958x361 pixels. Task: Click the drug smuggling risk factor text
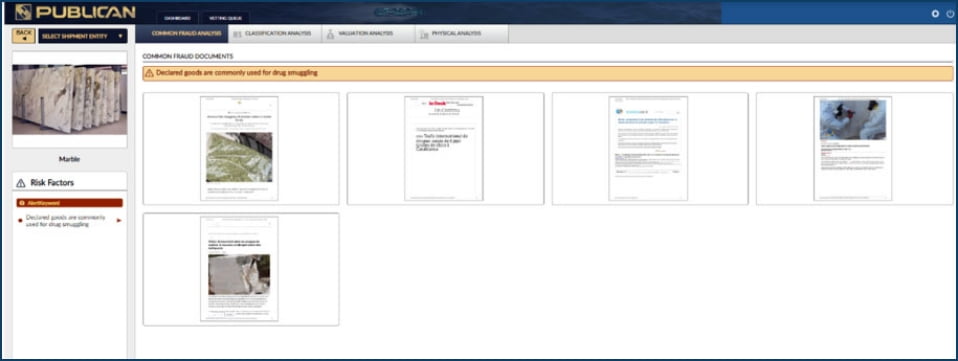point(65,221)
